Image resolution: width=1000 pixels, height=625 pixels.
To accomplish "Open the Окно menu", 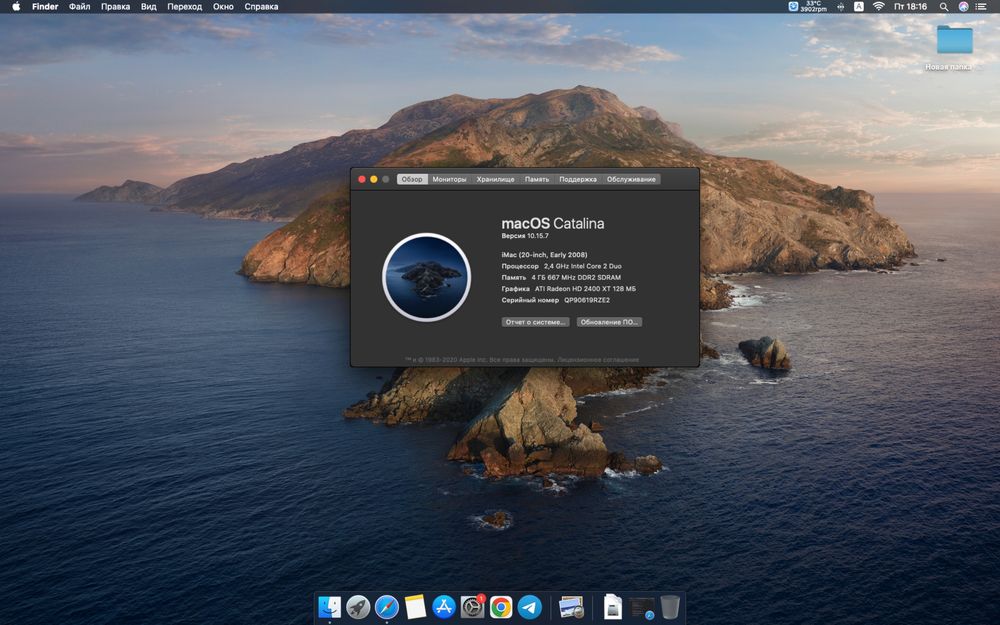I will 223,6.
